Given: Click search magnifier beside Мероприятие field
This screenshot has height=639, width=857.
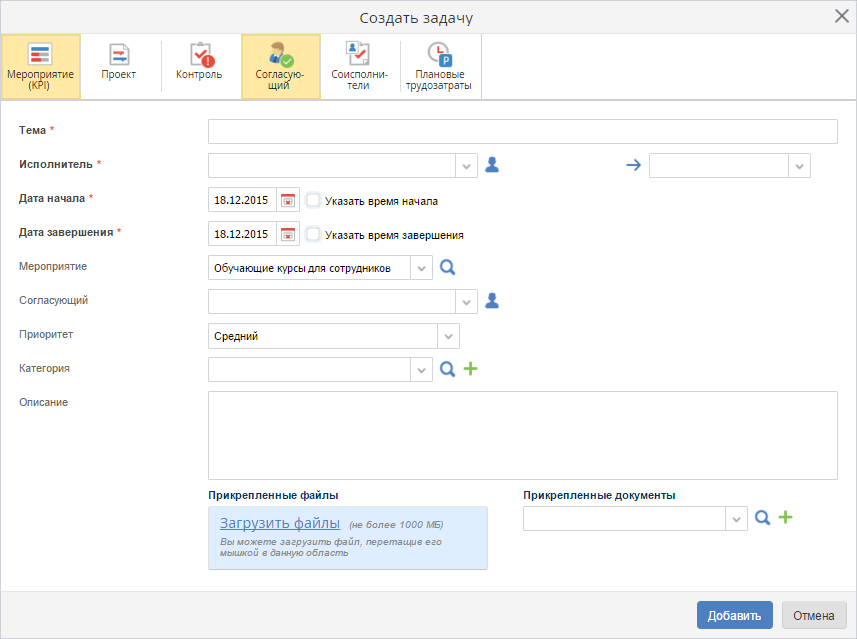Looking at the screenshot, I should point(448,268).
